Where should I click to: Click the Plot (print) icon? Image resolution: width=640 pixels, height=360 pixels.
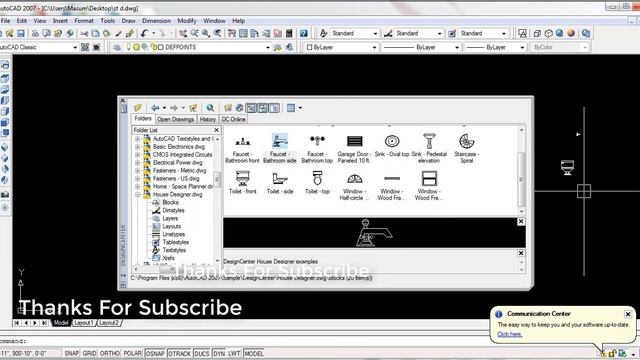coord(36,33)
